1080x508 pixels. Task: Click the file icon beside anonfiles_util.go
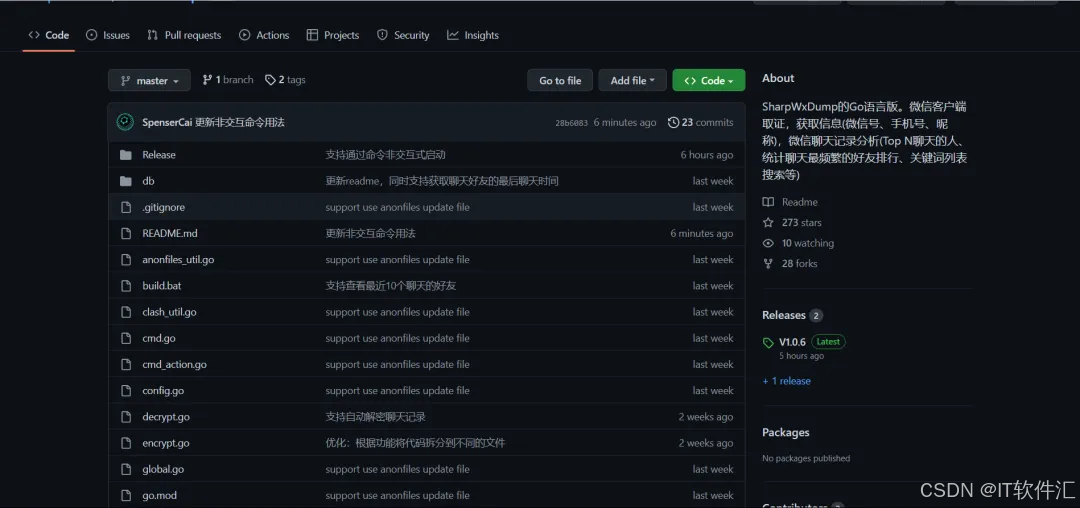pyautogui.click(x=125, y=260)
